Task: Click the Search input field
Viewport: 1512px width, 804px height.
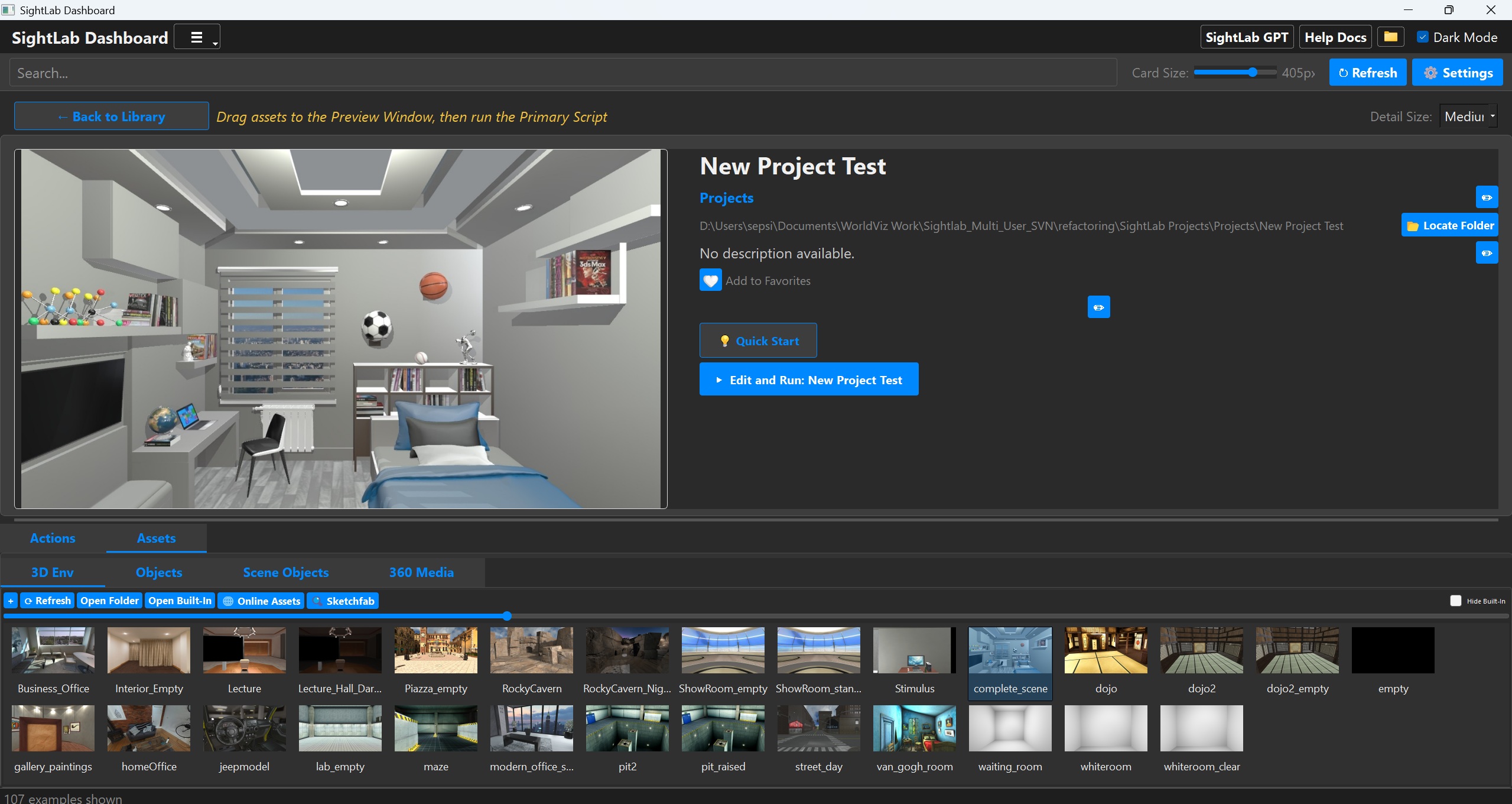Action: point(561,73)
